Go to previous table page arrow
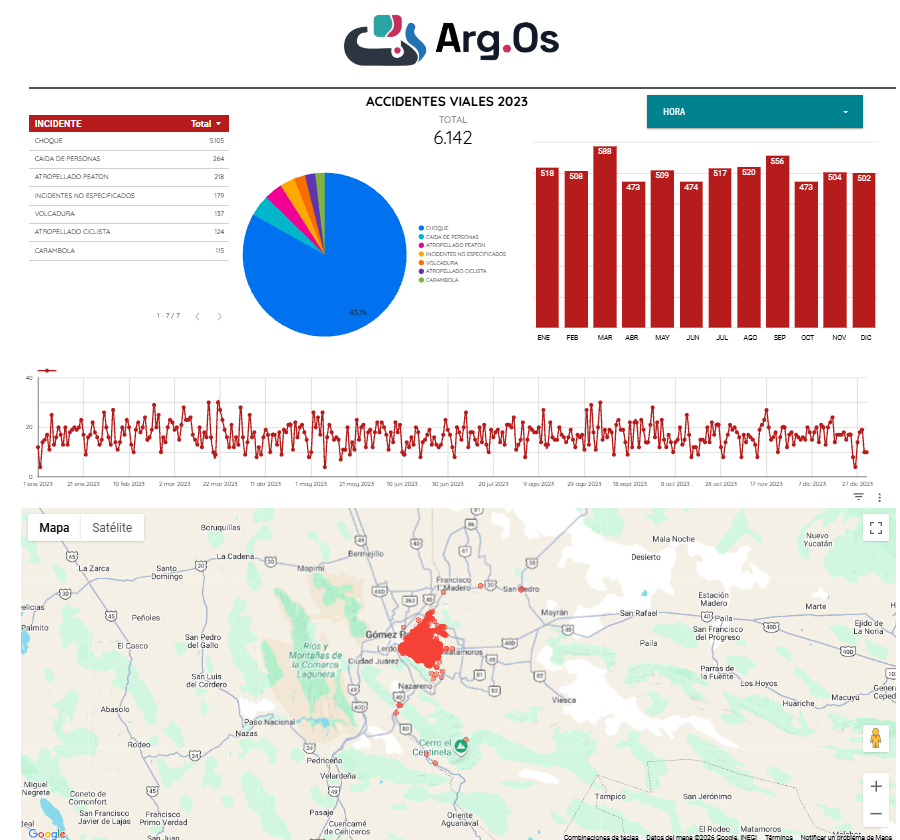Image resolution: width=900 pixels, height=840 pixels. 197,316
